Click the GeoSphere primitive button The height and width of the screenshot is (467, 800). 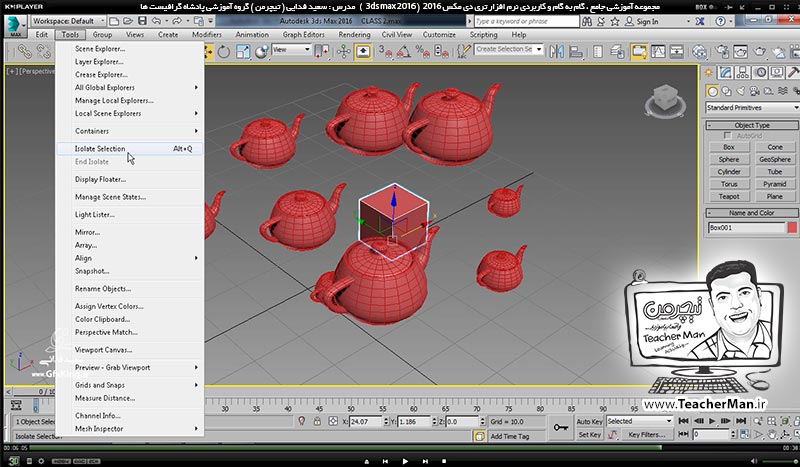774,159
